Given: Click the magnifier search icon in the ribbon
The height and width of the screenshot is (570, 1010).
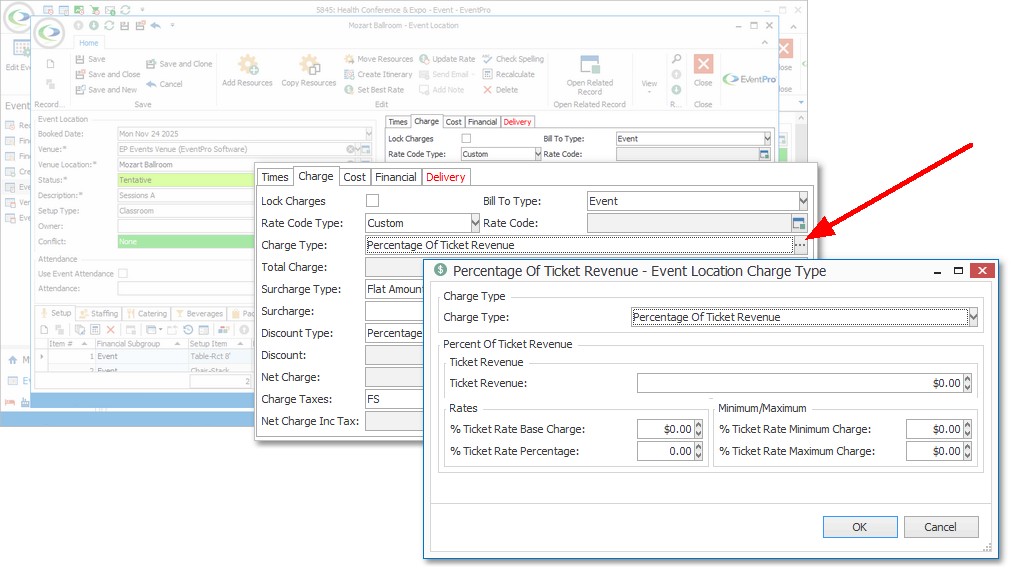Looking at the screenshot, I should point(676,59).
